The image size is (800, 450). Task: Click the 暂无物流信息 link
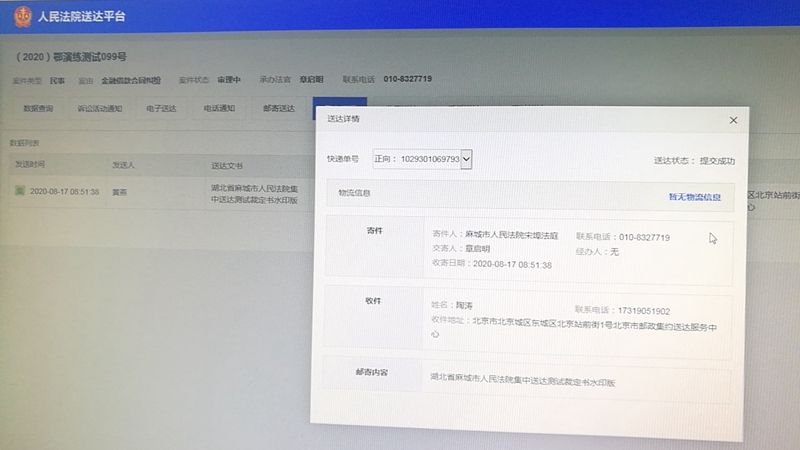694,197
